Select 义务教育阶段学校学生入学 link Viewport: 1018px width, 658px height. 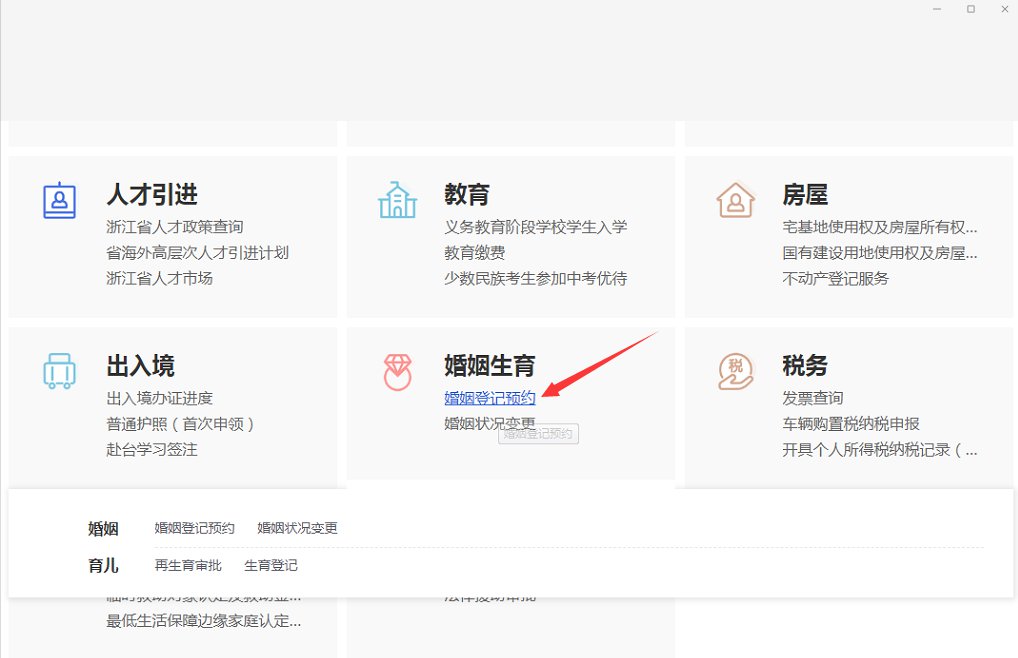(536, 227)
